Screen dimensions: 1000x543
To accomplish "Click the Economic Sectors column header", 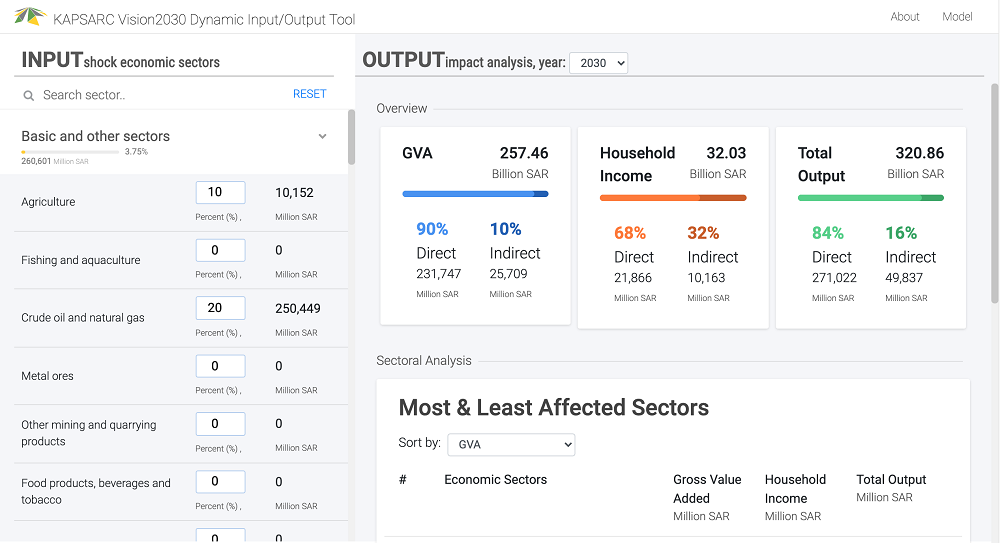I will [x=496, y=480].
